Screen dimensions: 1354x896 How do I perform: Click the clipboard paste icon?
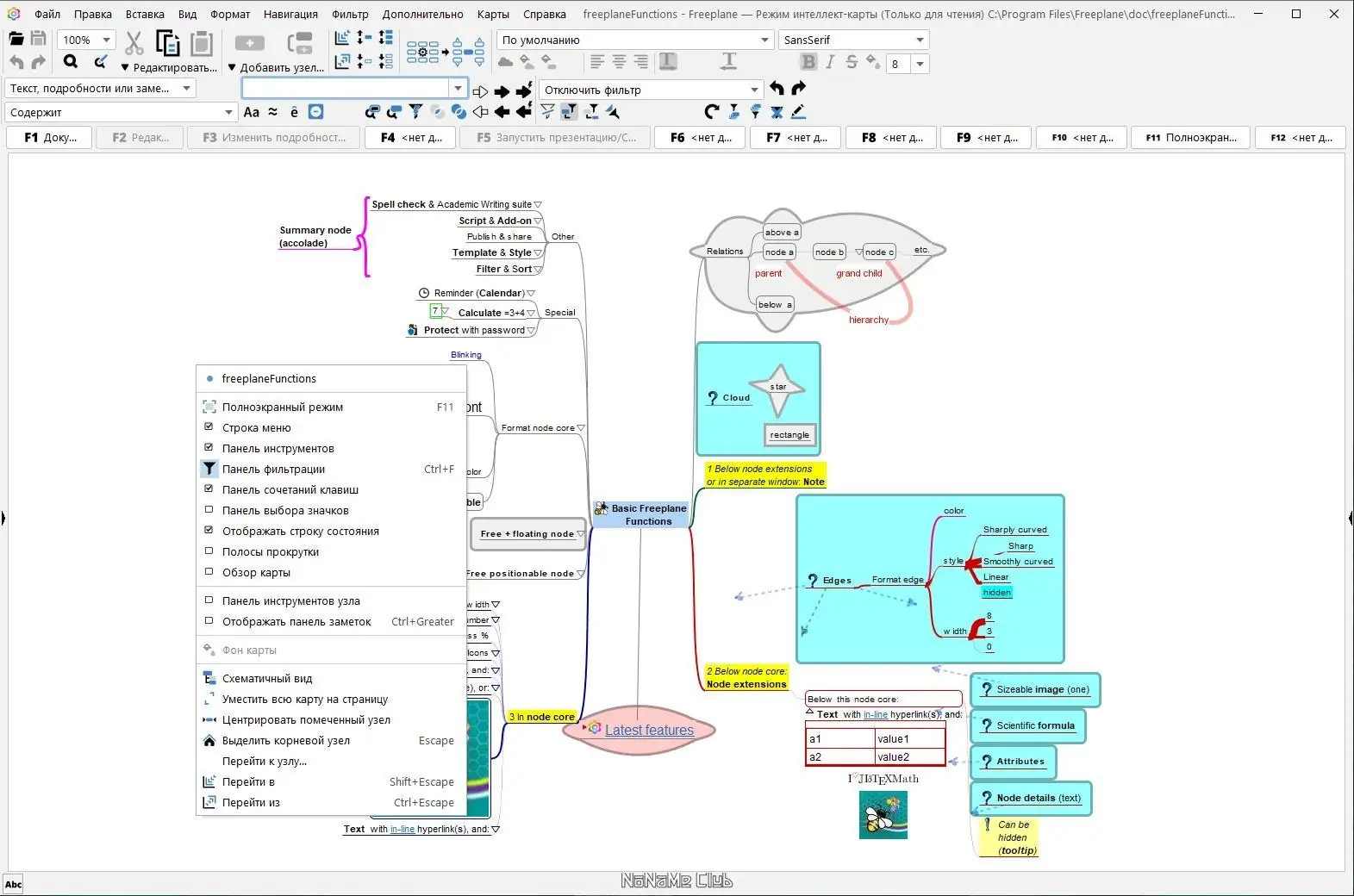tap(201, 43)
